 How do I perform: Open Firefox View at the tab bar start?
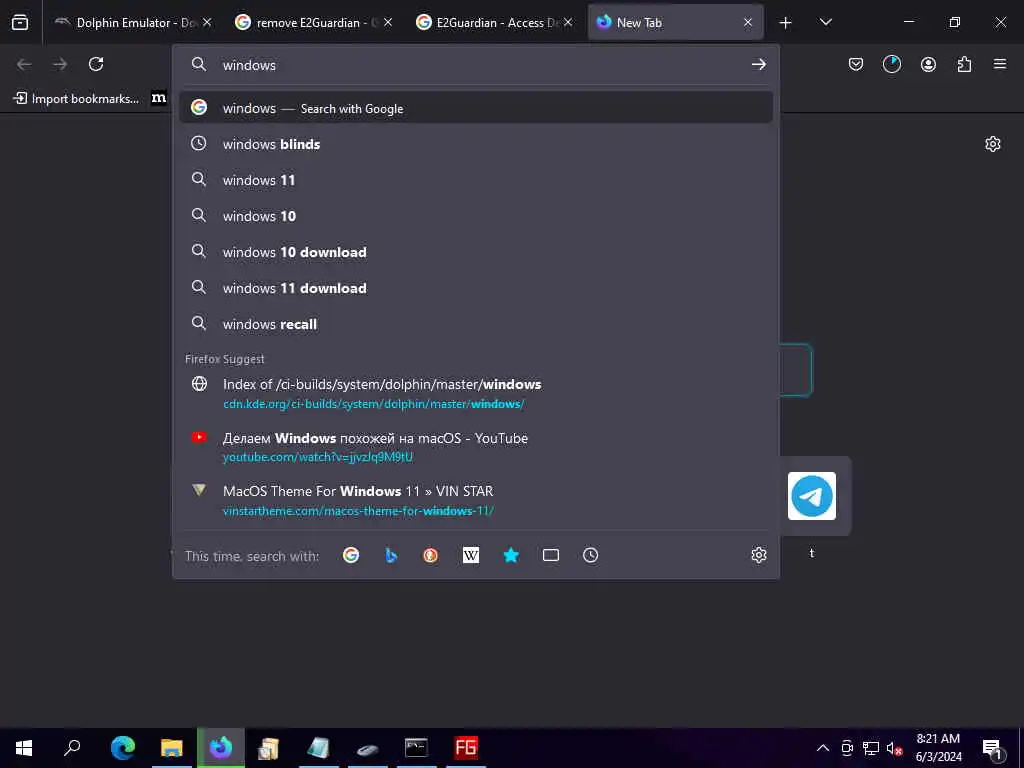[20, 22]
